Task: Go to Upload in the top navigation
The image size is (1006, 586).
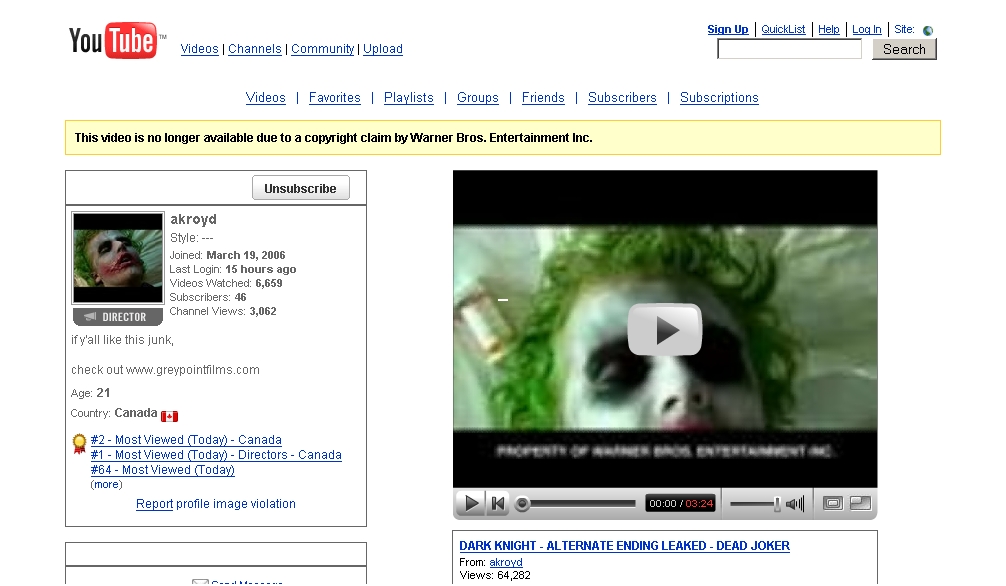Action: coord(382,49)
